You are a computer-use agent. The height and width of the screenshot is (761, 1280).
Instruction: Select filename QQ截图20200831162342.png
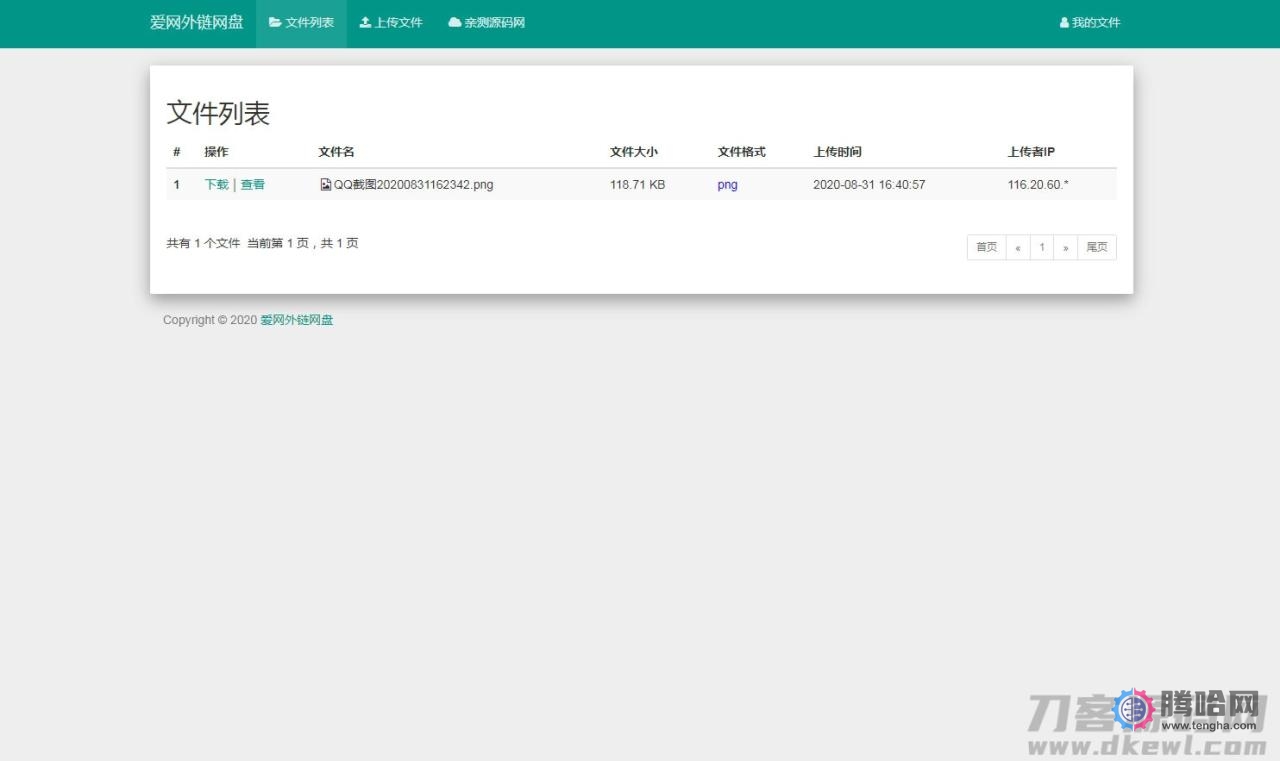[x=413, y=185]
